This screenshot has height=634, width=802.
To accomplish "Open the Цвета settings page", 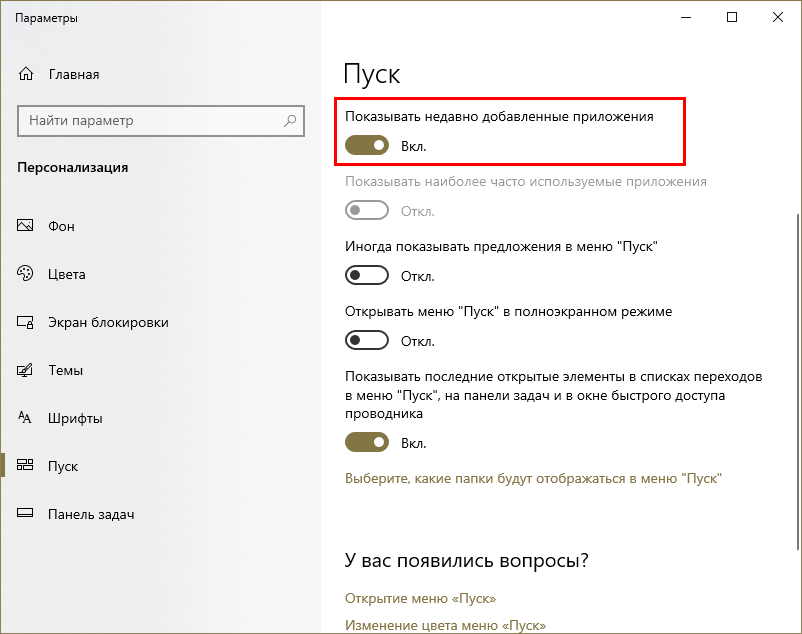I will click(67, 274).
